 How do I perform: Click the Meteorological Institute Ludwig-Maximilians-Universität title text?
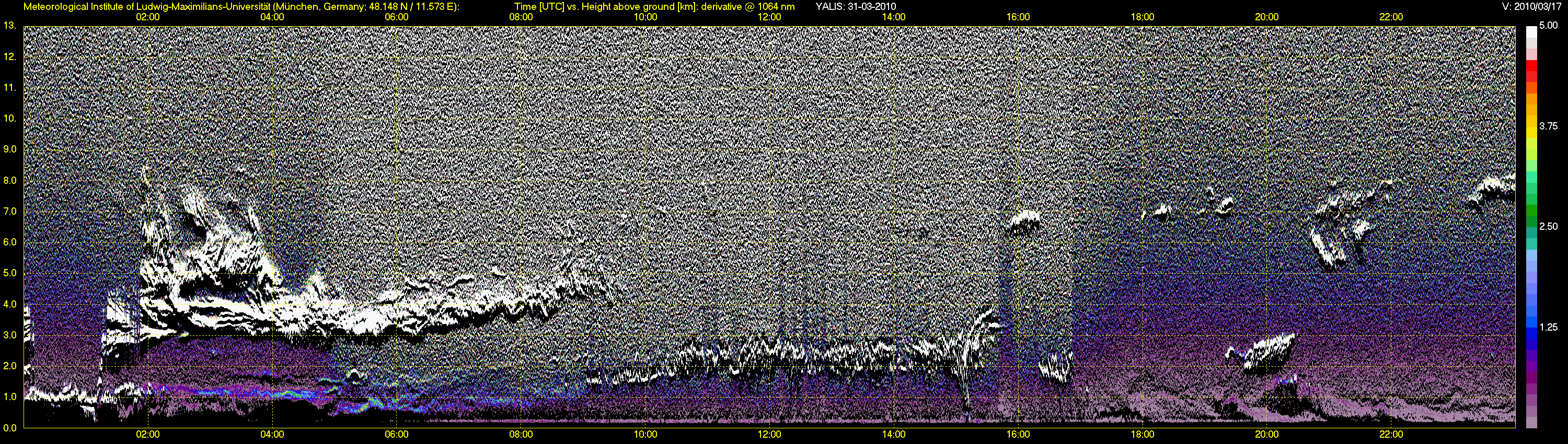pos(241,7)
